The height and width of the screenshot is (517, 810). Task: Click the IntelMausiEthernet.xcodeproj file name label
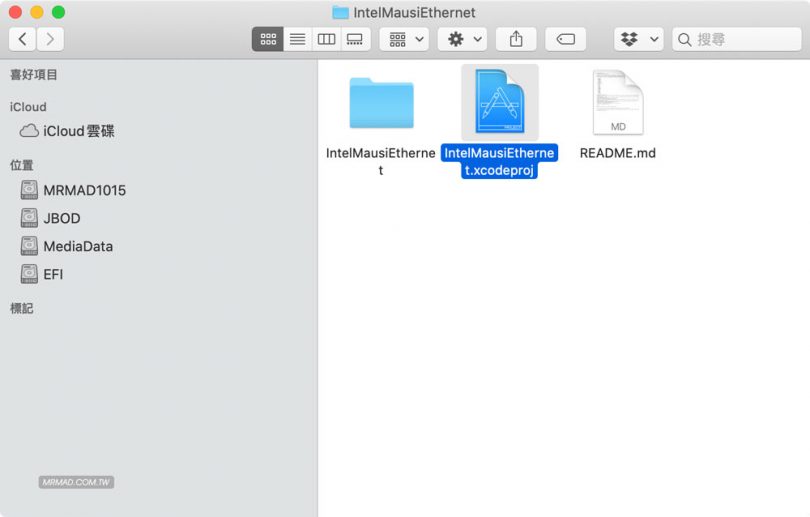click(x=499, y=162)
